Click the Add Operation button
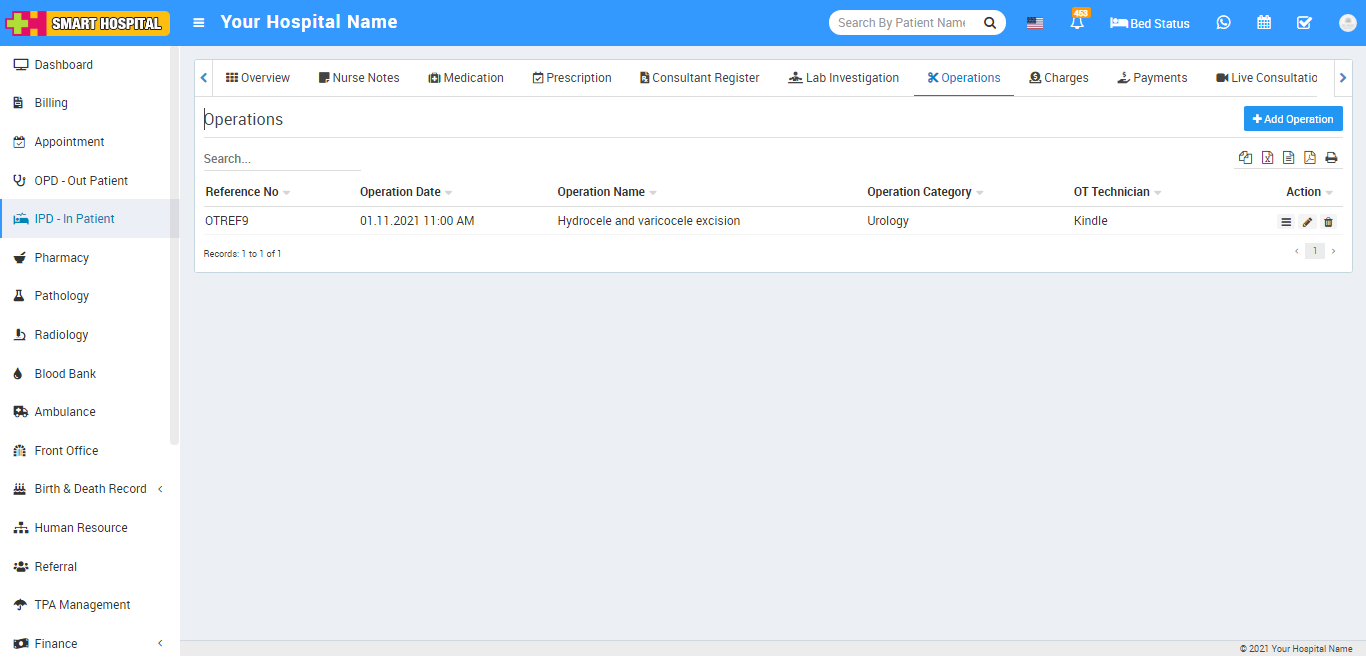Screen dimensions: 1366x657 1292,119
